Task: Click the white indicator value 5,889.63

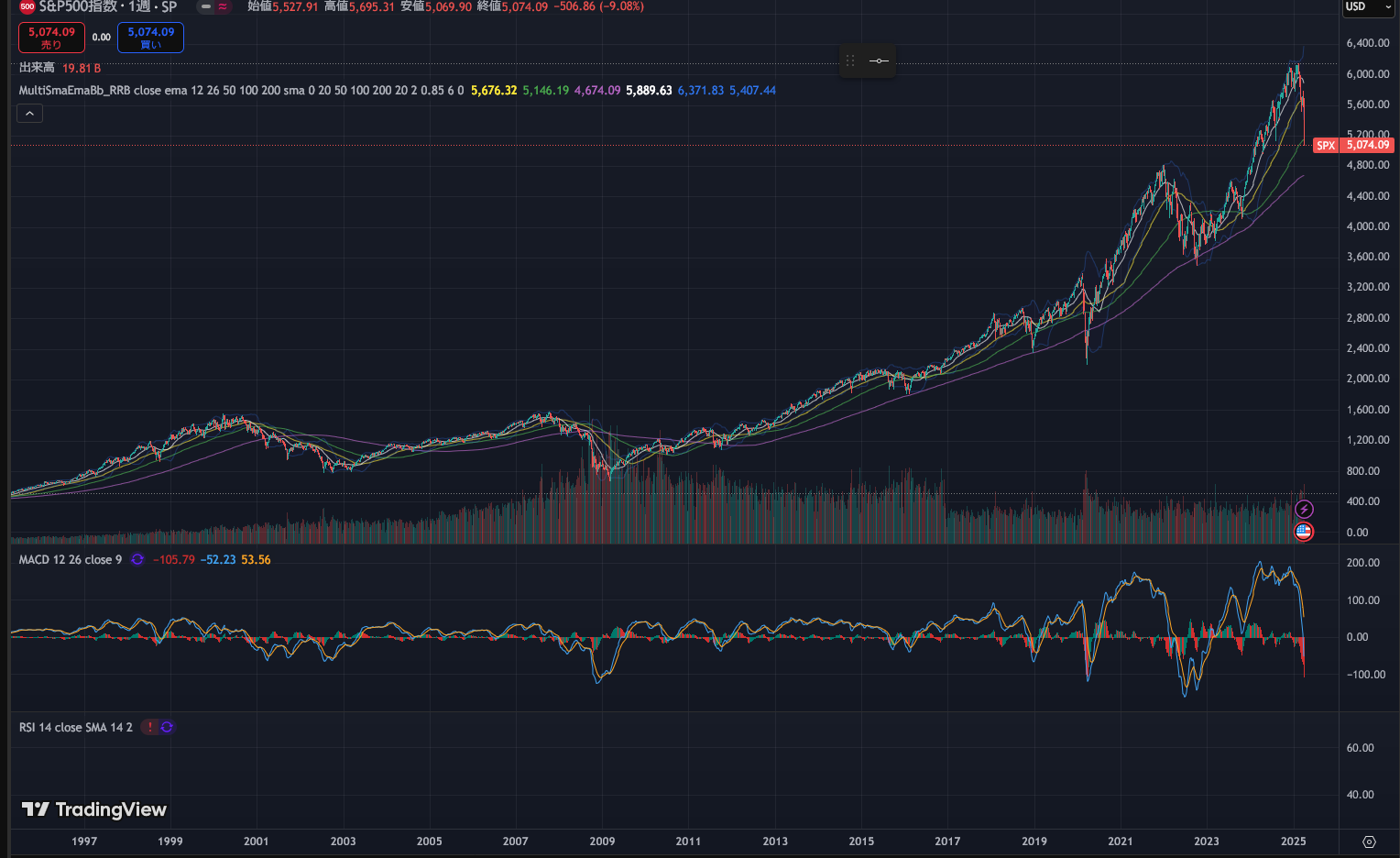Action: tap(649, 91)
